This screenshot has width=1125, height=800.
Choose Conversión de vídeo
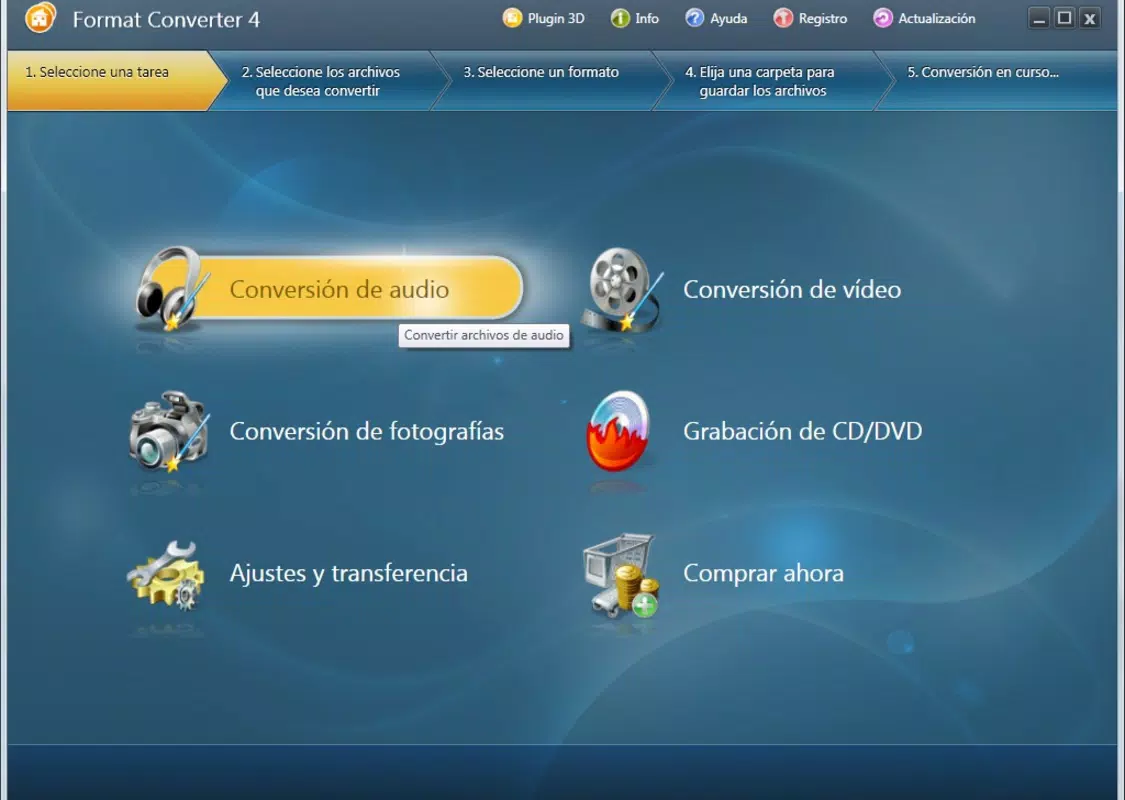(x=792, y=290)
